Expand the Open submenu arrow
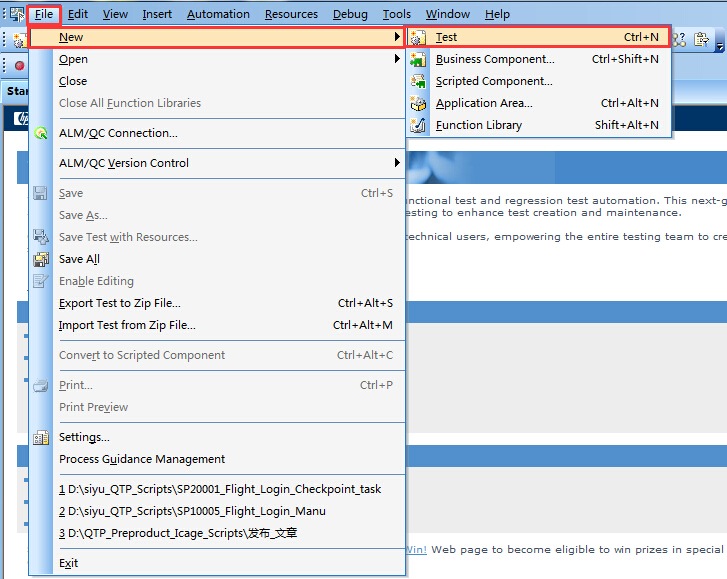727x579 pixels. (397, 59)
